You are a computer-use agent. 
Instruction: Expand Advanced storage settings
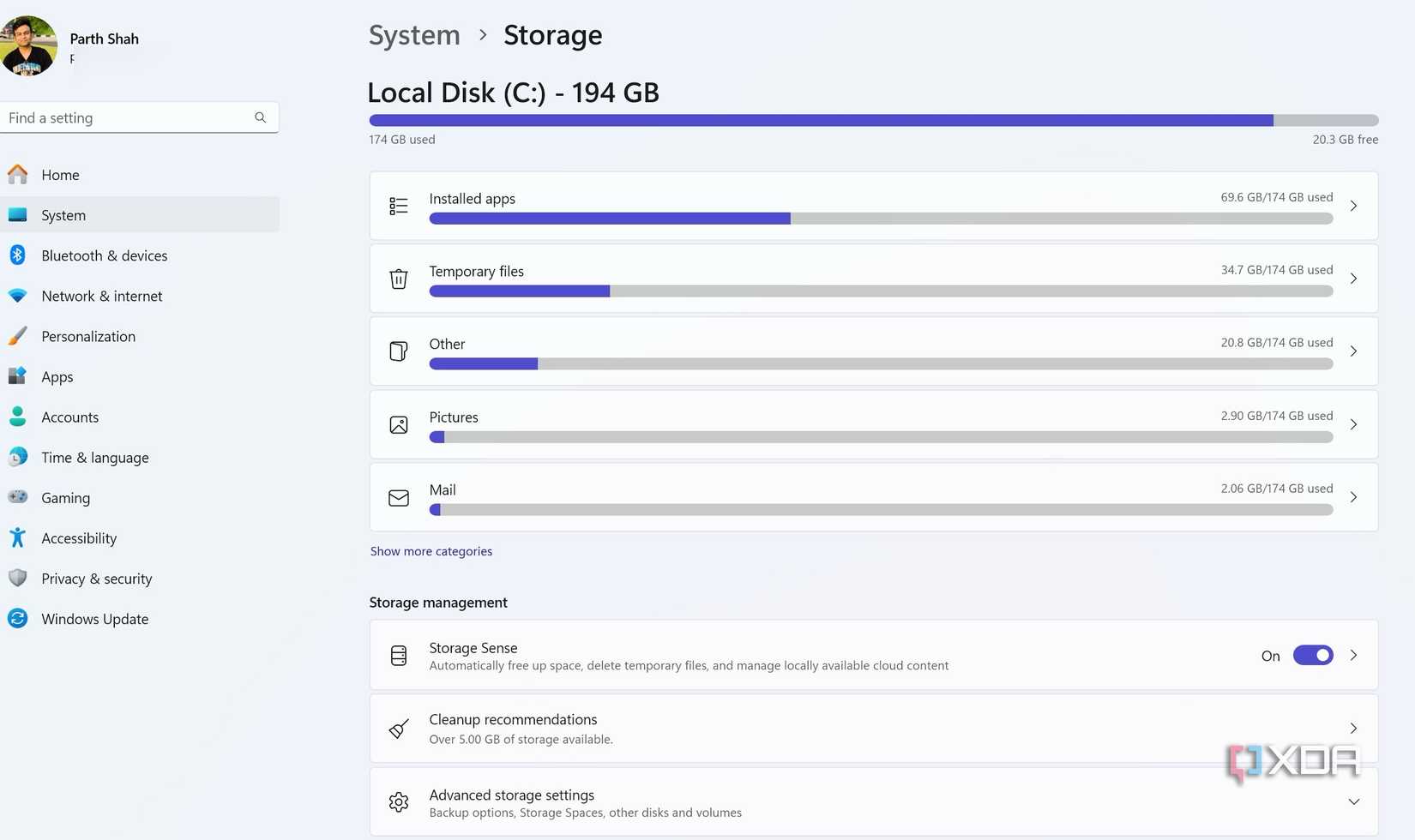[x=1353, y=801]
